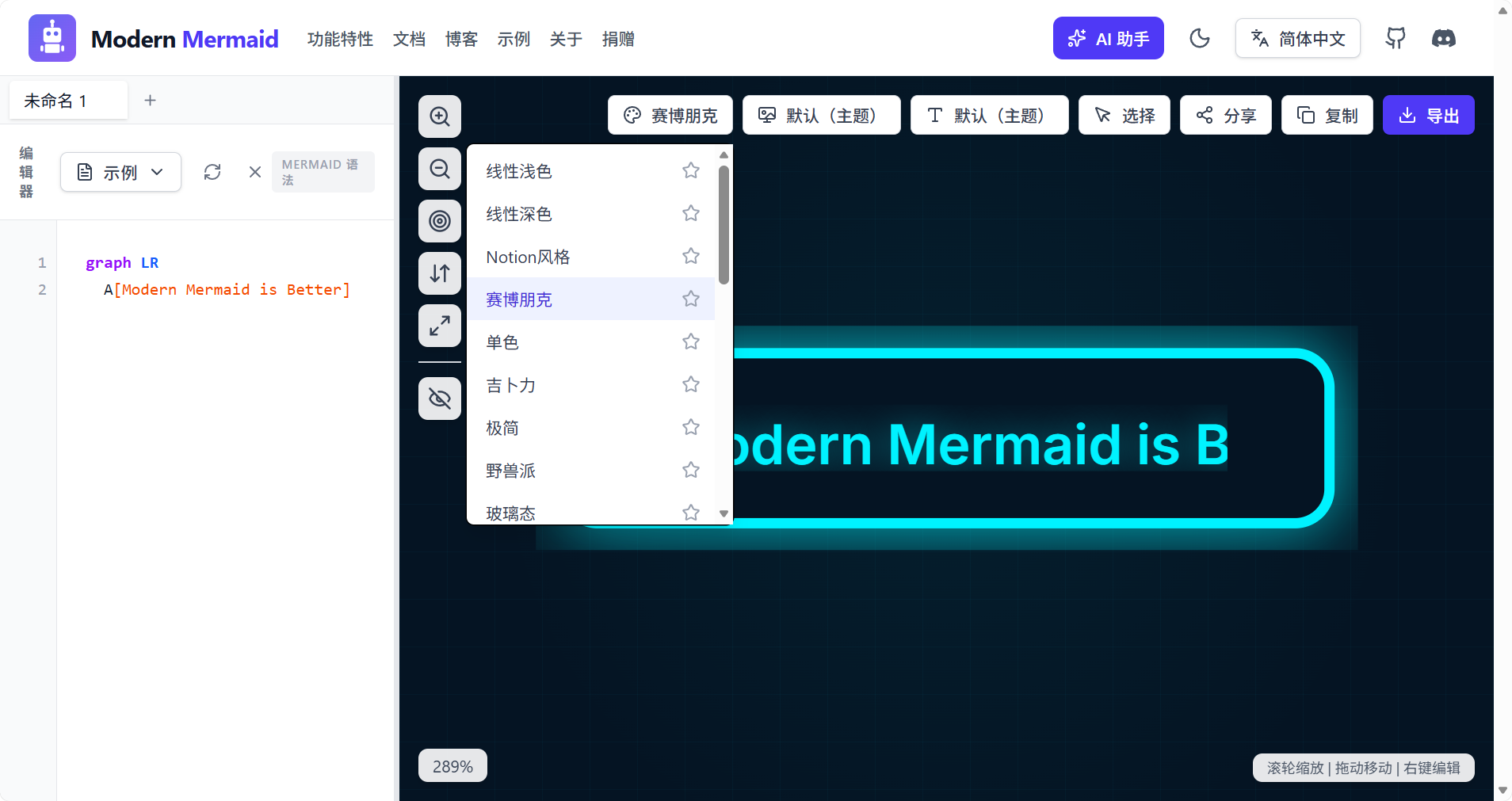
Task: Click the theme list scroll down arrow
Action: tap(724, 513)
